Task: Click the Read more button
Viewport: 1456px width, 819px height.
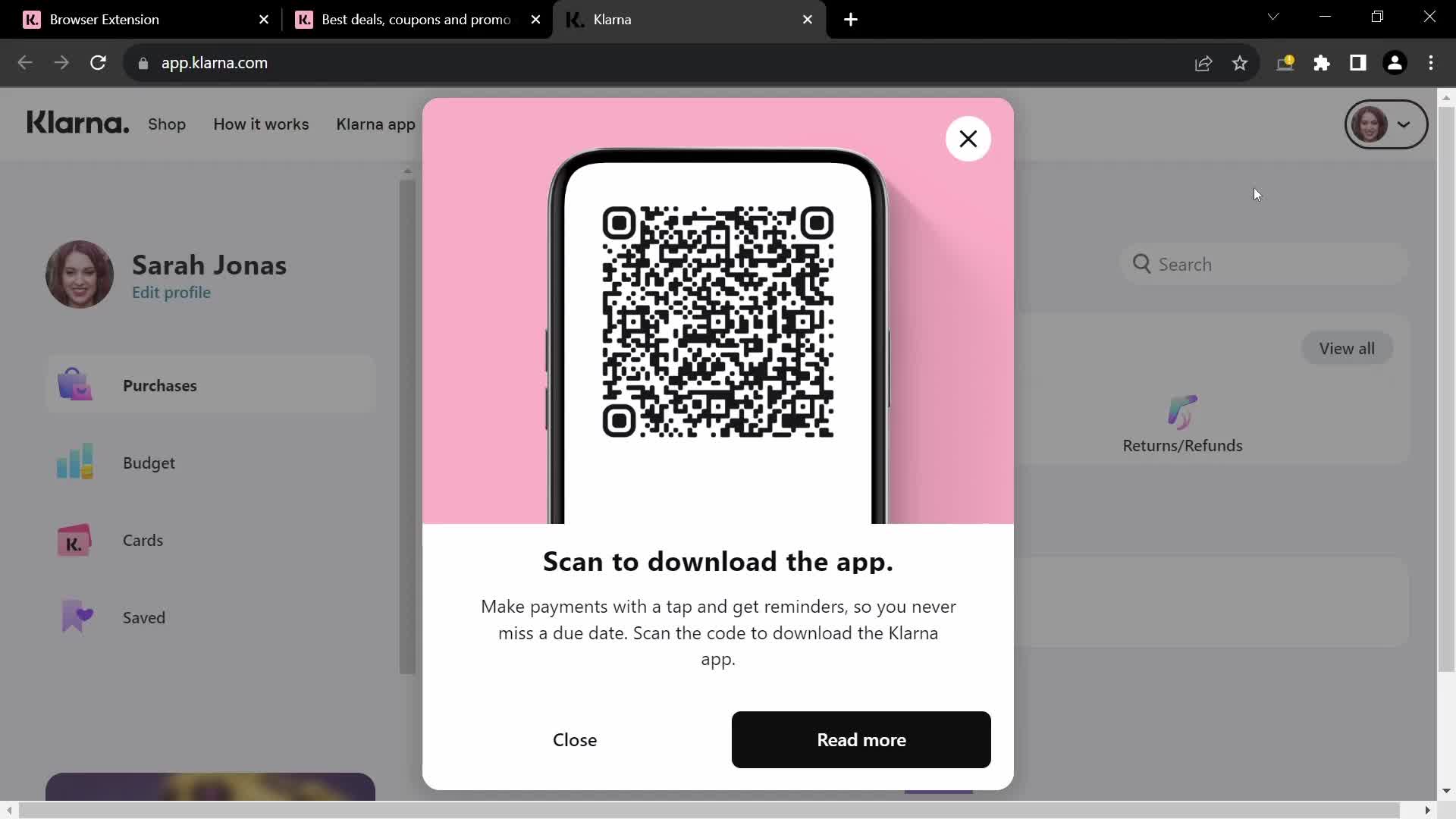Action: tap(861, 739)
